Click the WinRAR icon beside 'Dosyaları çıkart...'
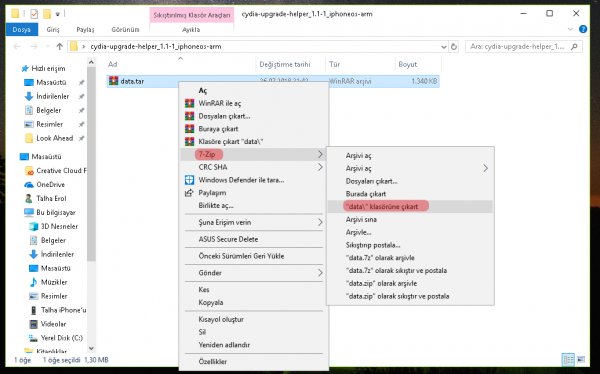 189,116
